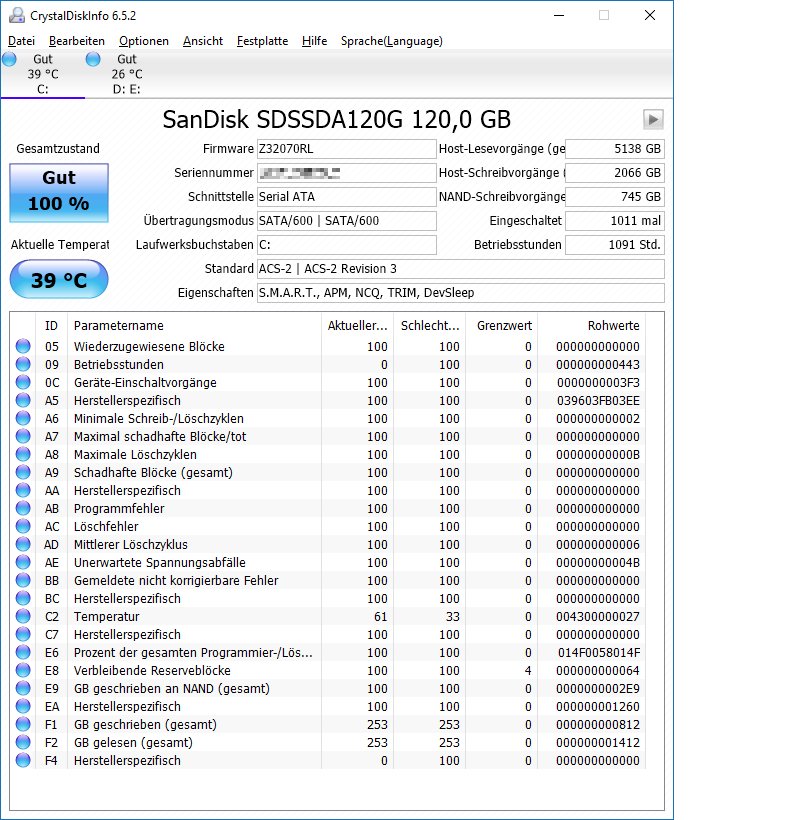Click the 39 °C temperature button
Screen dimensions: 800x820
tap(59, 280)
